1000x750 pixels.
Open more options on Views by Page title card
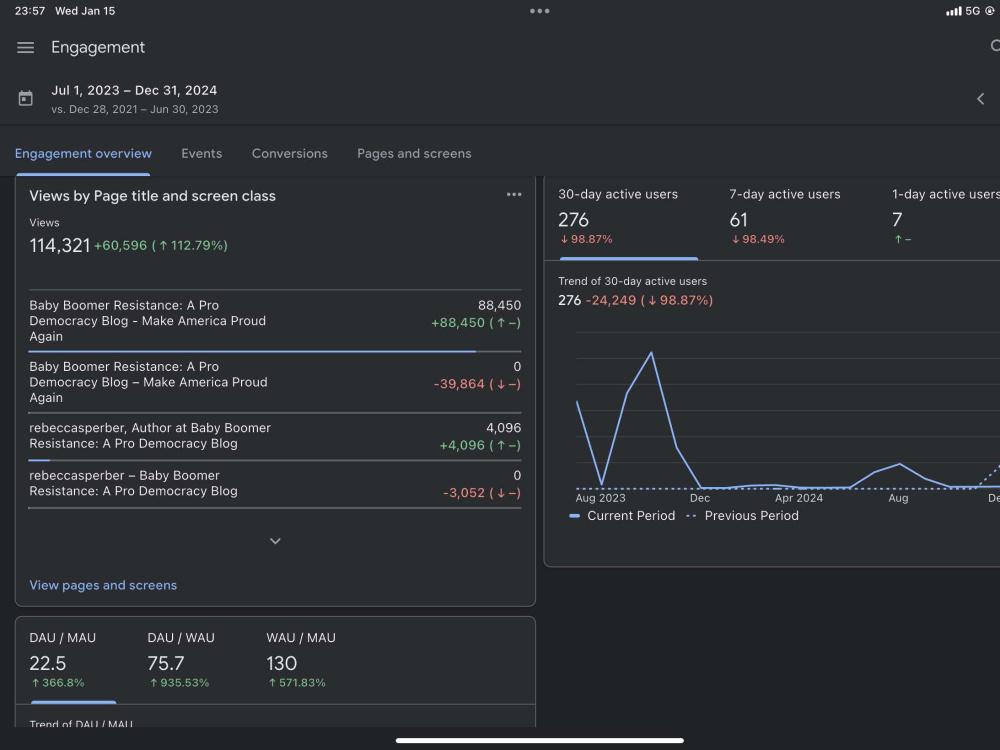point(514,195)
